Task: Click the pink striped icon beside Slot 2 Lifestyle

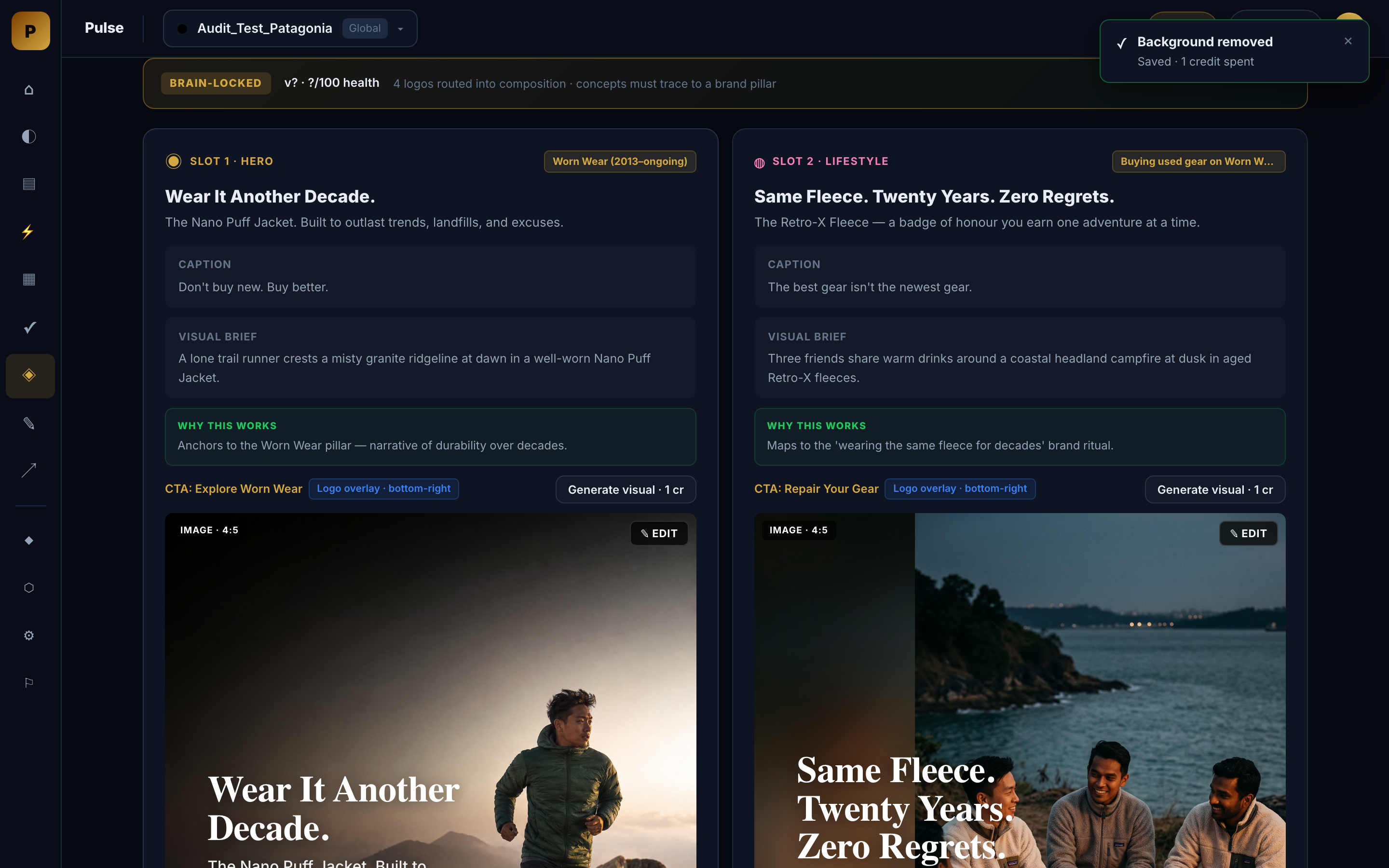Action: pyautogui.click(x=759, y=163)
